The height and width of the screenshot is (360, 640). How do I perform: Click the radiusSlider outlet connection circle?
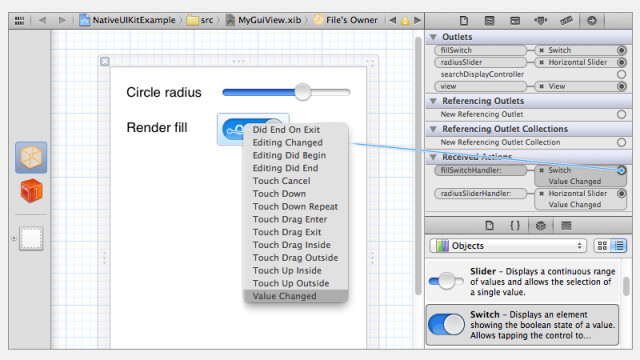(621, 62)
